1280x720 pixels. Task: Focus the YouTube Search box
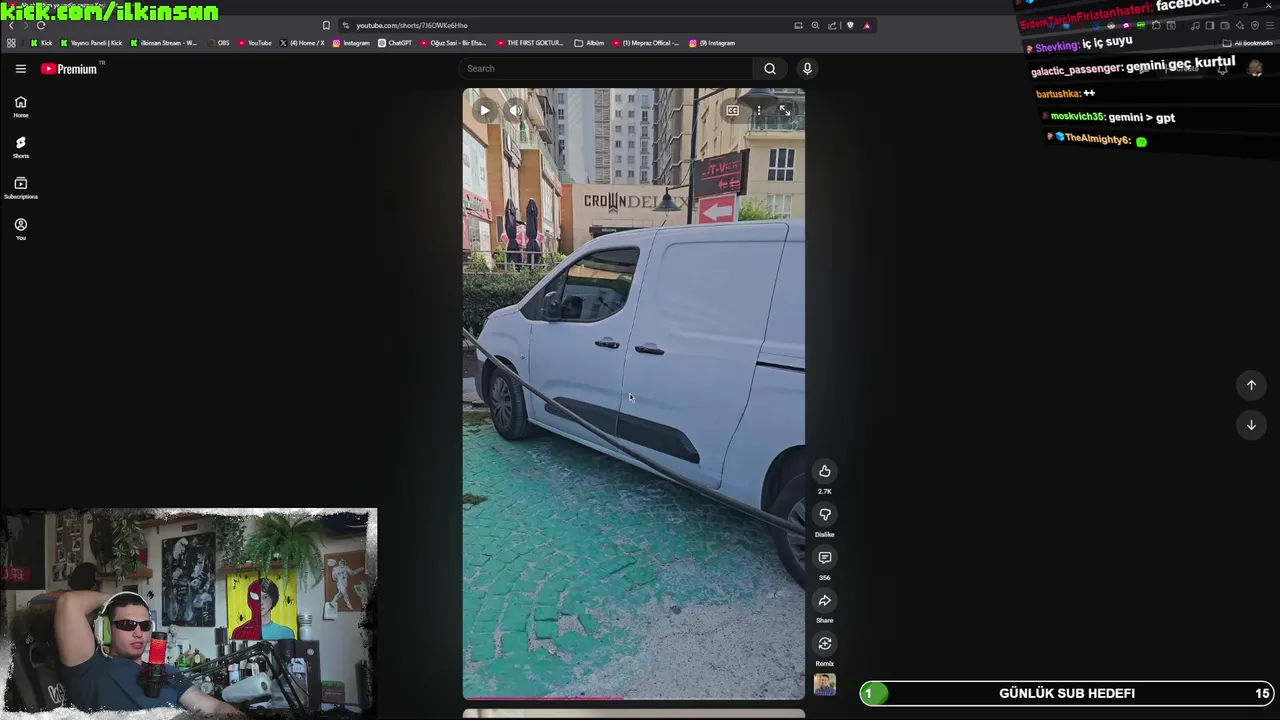(605, 68)
